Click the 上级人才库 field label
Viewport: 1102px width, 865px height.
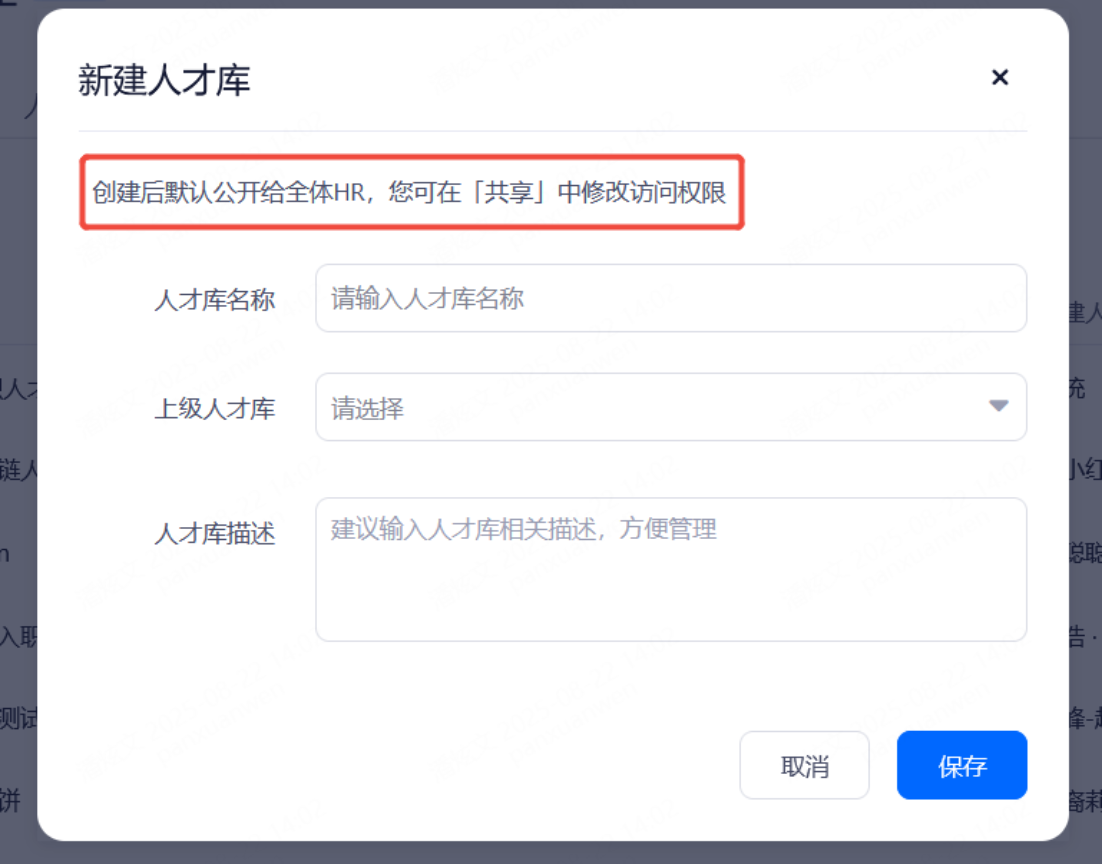tap(214, 408)
